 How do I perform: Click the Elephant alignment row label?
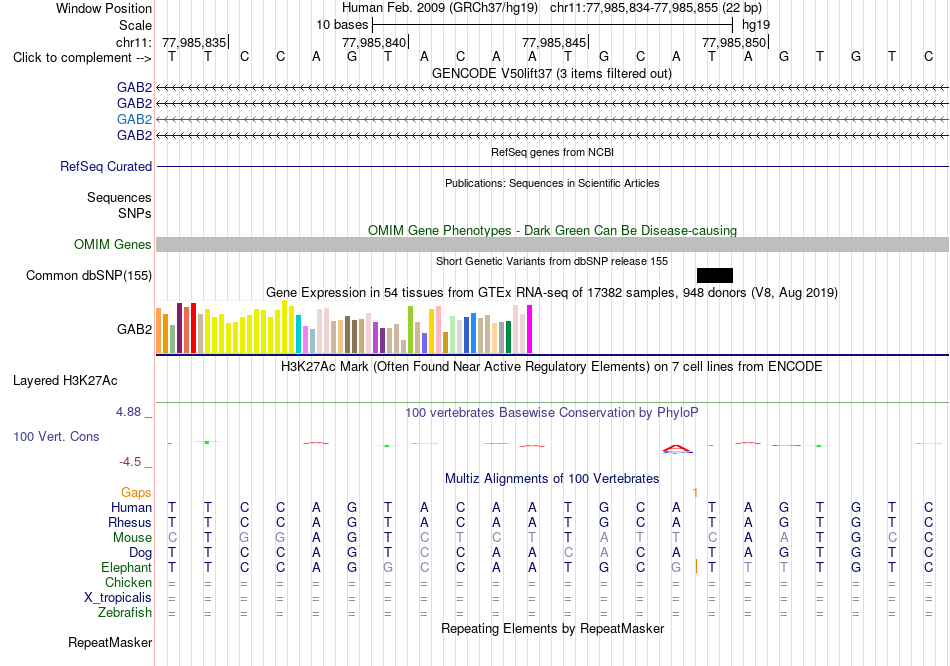tap(126, 568)
